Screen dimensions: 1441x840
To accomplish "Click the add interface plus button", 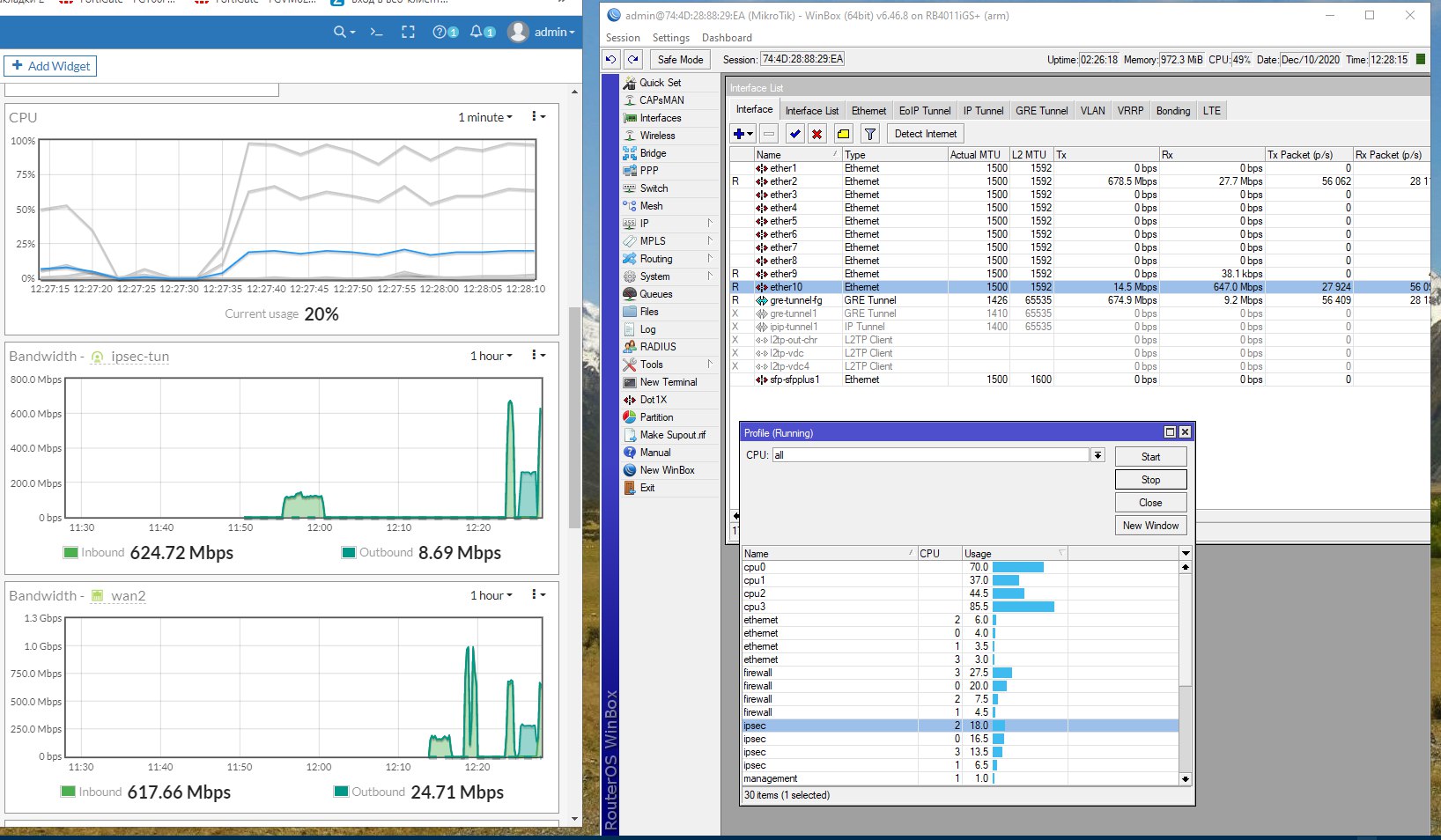I will coord(743,134).
